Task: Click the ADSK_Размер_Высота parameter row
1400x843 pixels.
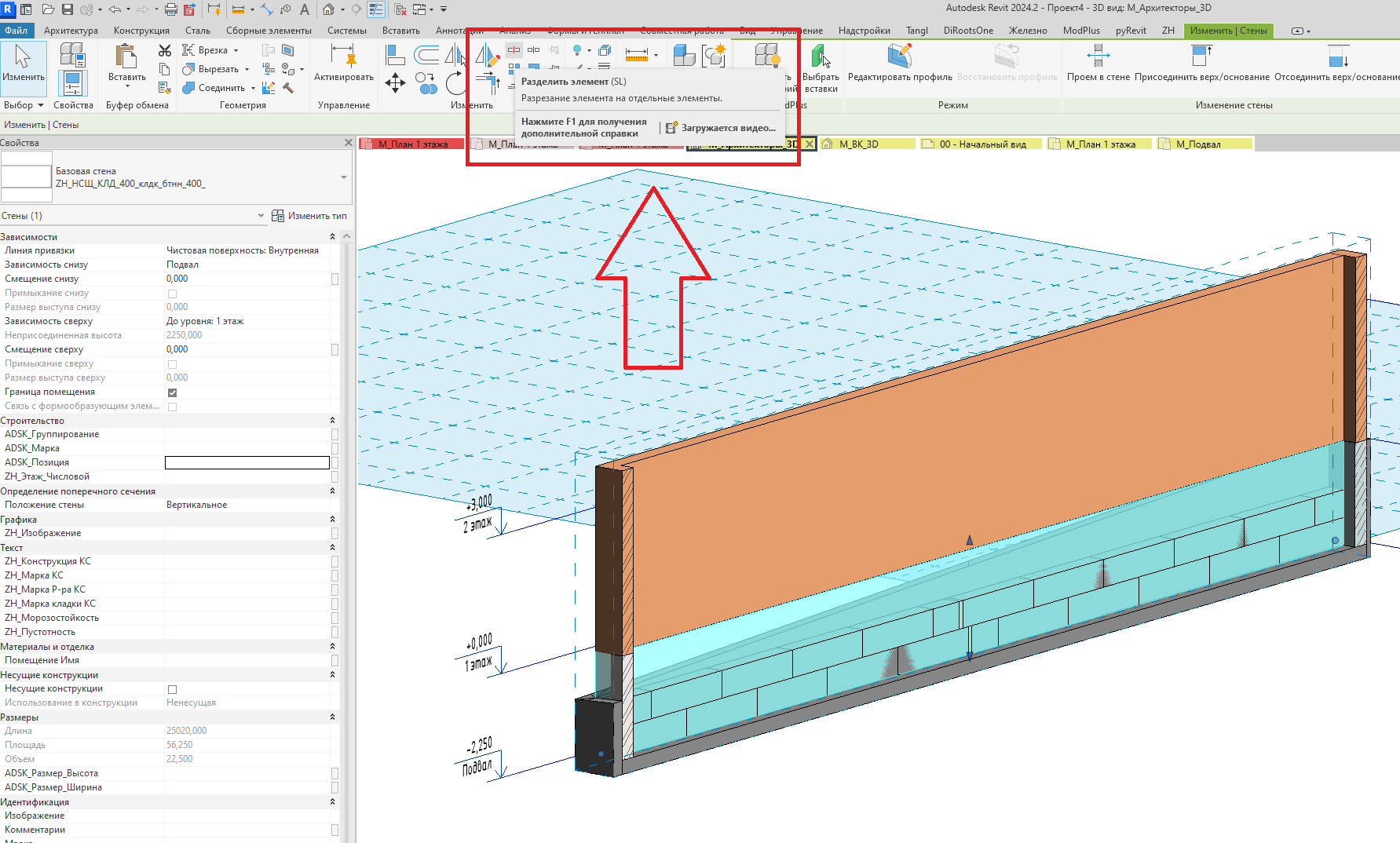Action: (x=170, y=774)
